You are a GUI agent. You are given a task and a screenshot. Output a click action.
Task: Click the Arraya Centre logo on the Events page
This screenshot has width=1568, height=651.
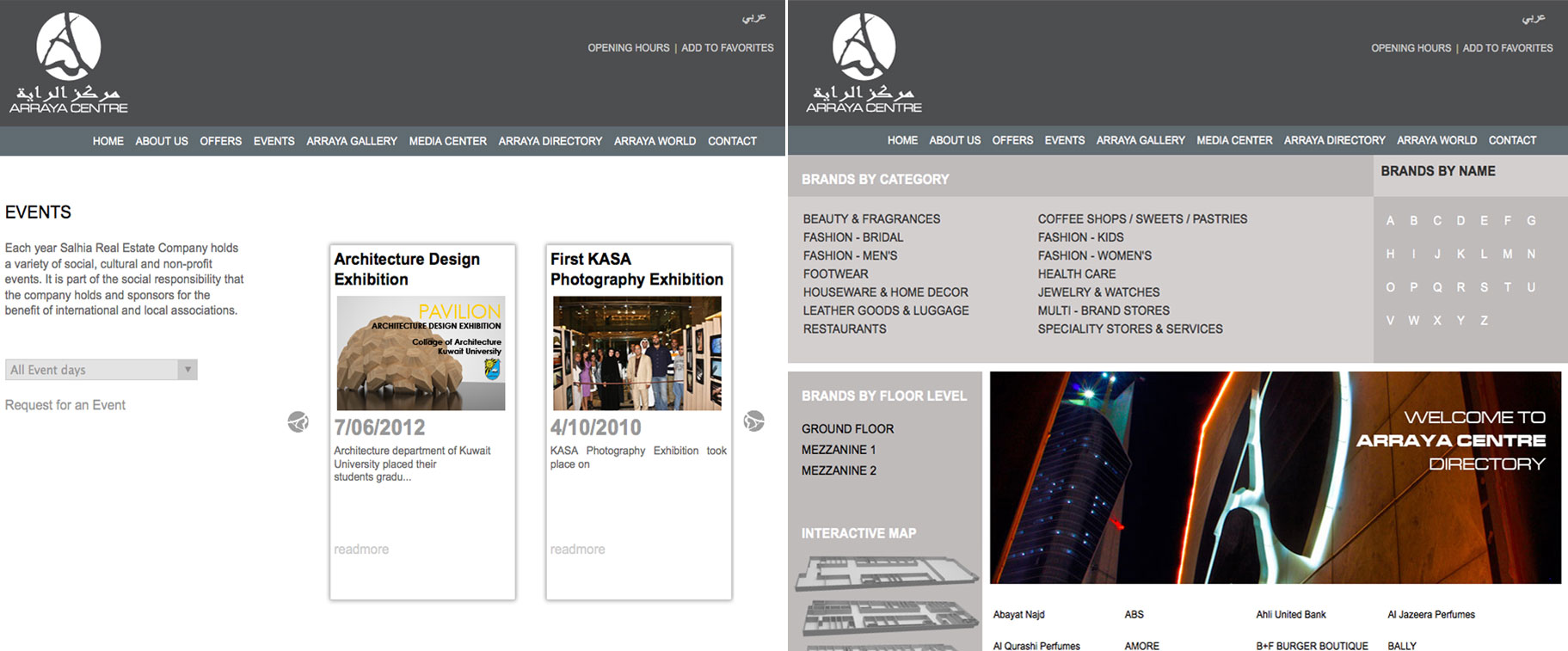69,63
